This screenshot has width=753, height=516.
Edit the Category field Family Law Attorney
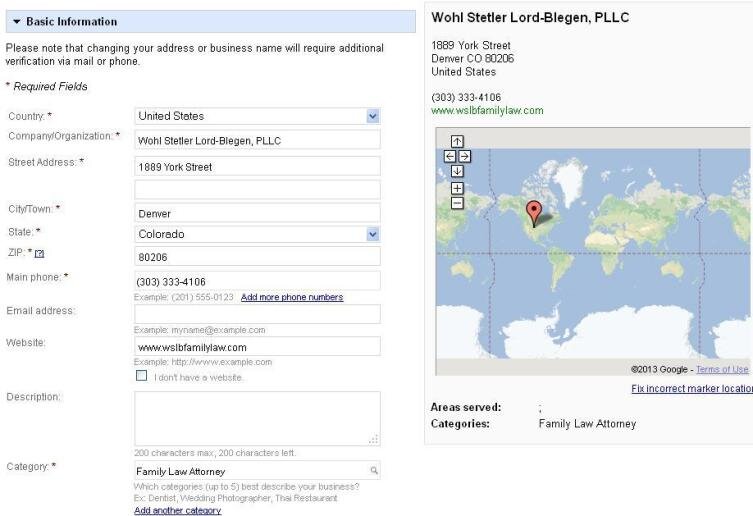point(257,470)
